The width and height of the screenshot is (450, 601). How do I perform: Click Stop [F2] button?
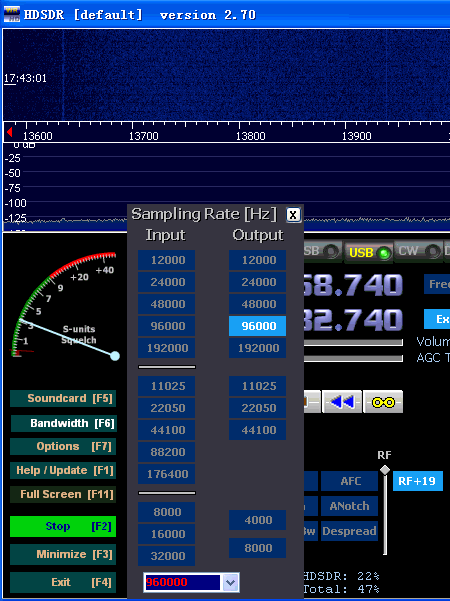tap(63, 526)
